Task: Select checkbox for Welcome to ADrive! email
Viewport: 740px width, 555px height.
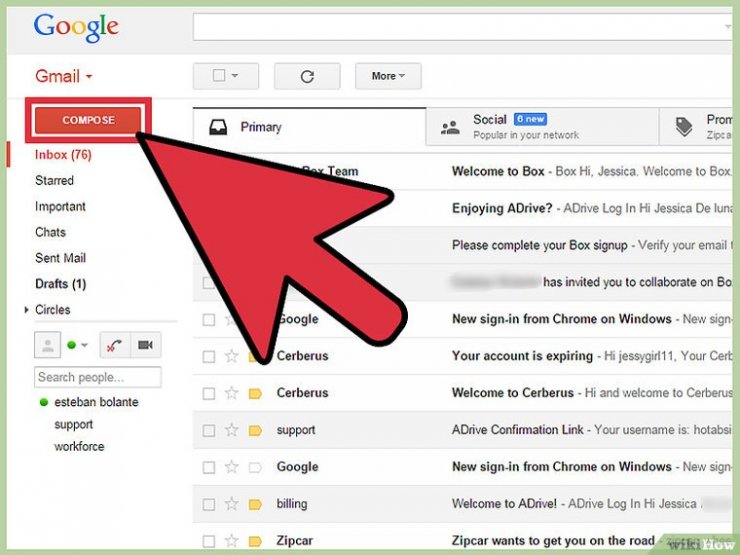Action: pos(209,505)
